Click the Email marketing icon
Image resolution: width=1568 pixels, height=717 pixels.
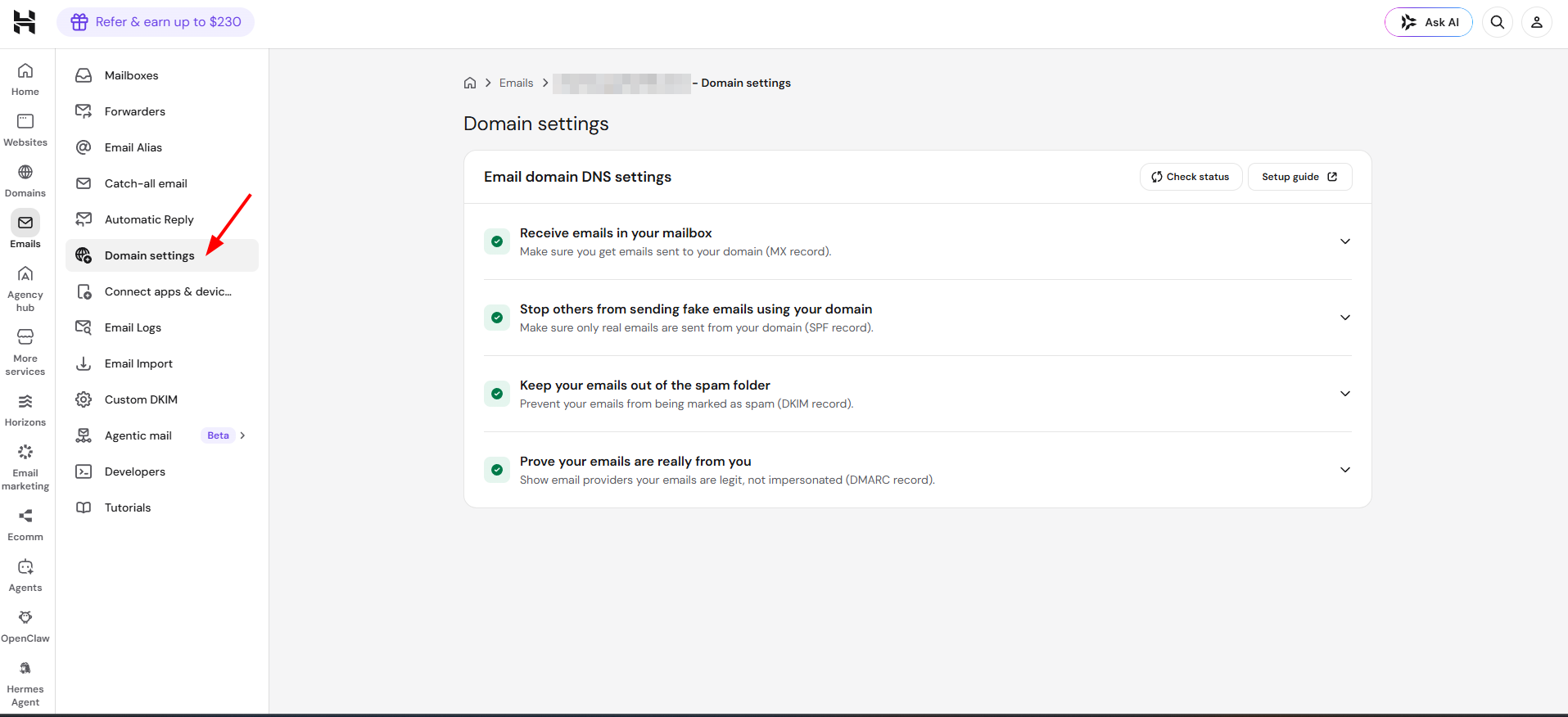tap(25, 452)
